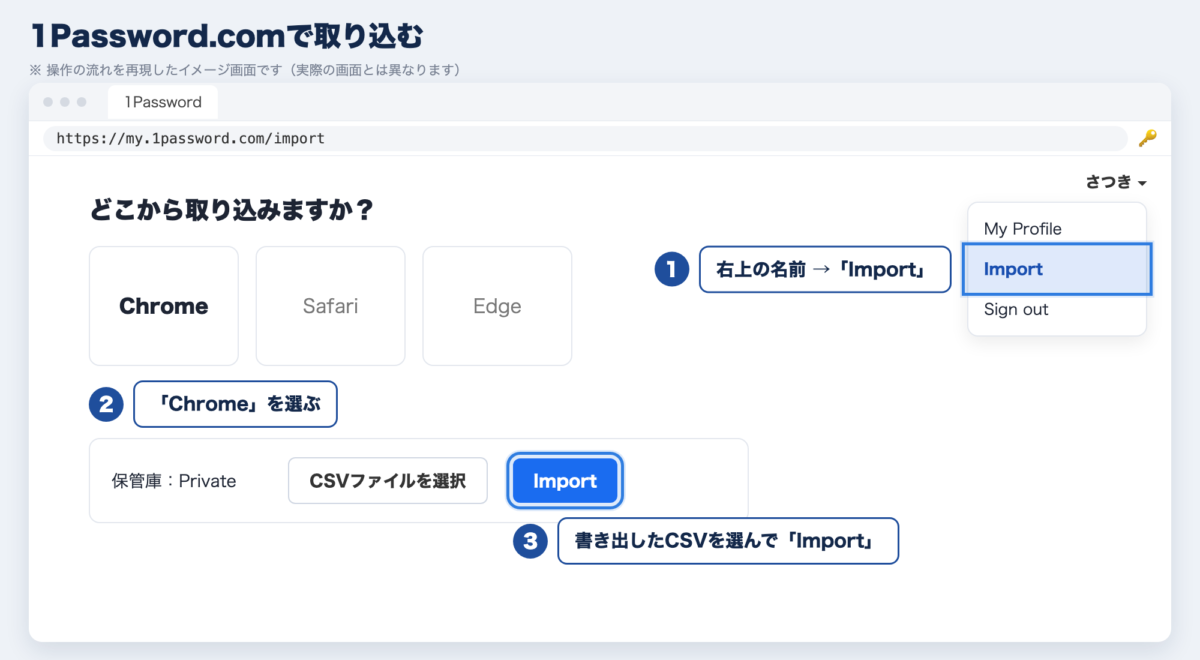
Task: Click the 1Password.comで取り込む page title
Action: pos(227,37)
